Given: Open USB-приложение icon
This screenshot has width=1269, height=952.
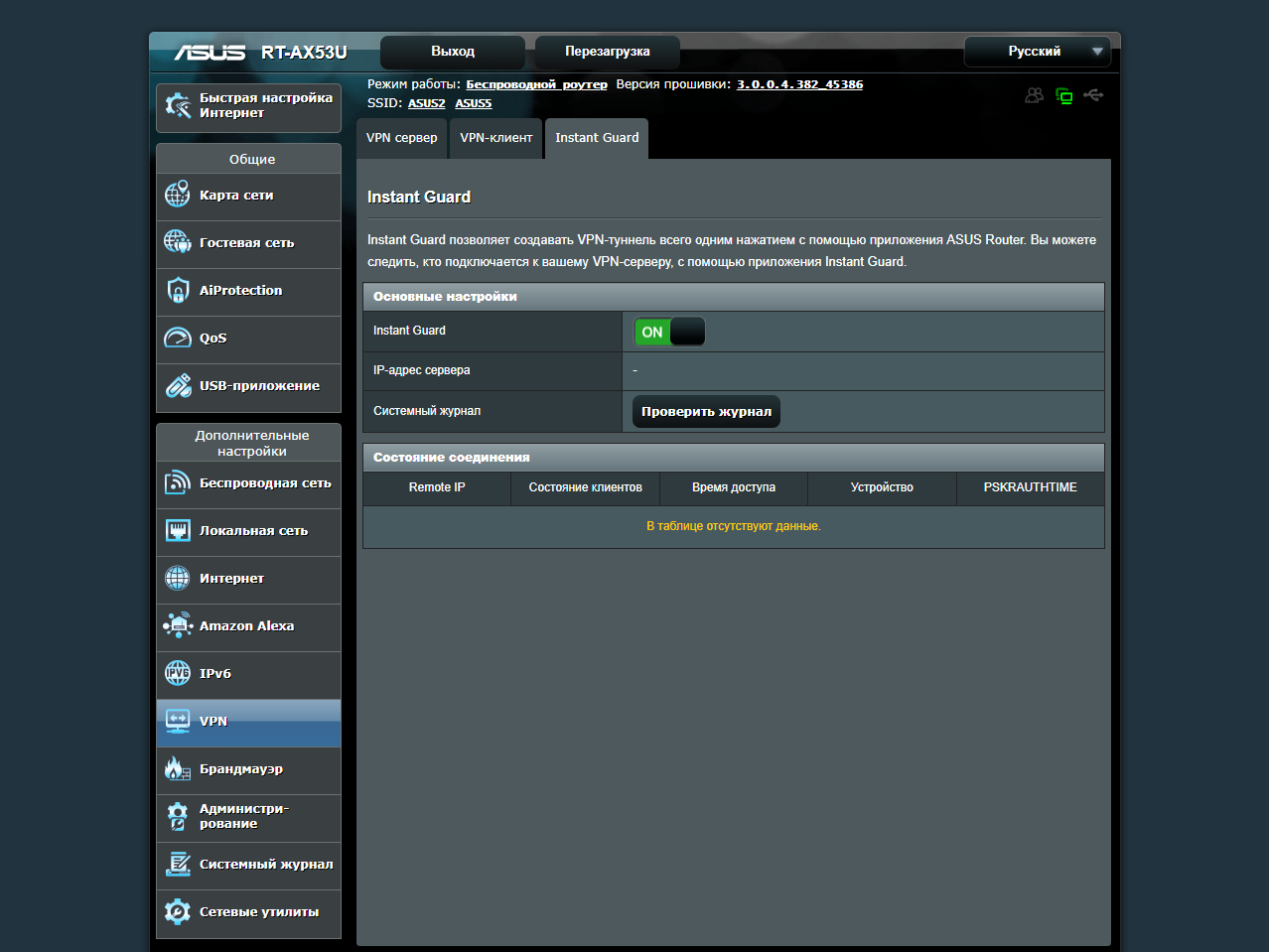Looking at the screenshot, I should [x=178, y=385].
